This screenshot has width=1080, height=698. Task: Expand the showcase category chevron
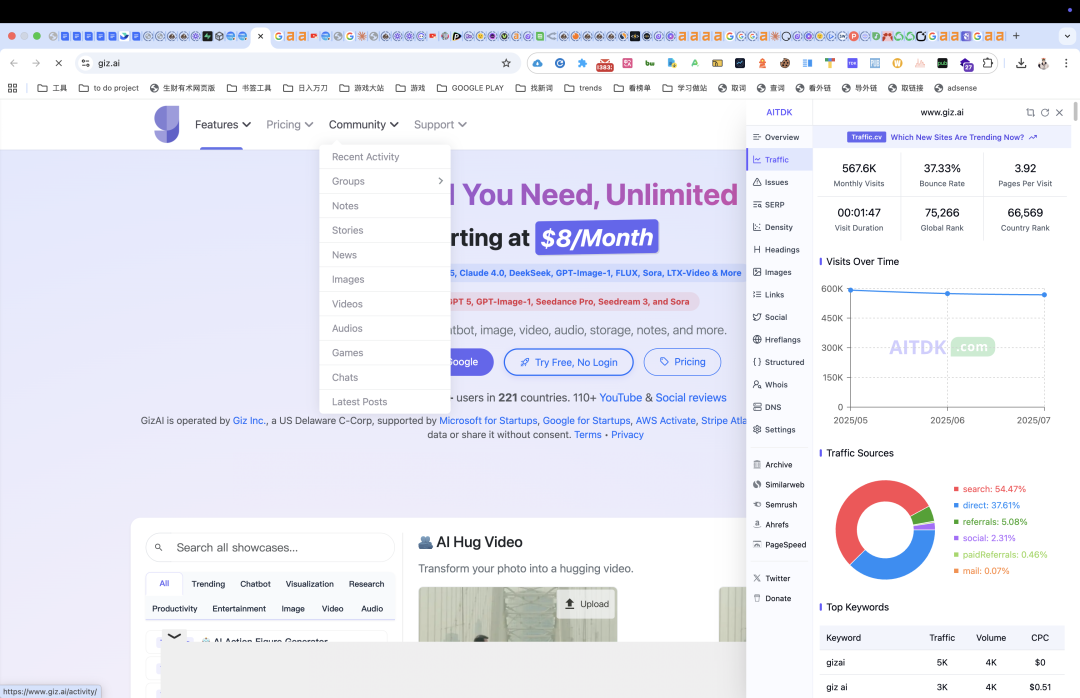(x=174, y=636)
